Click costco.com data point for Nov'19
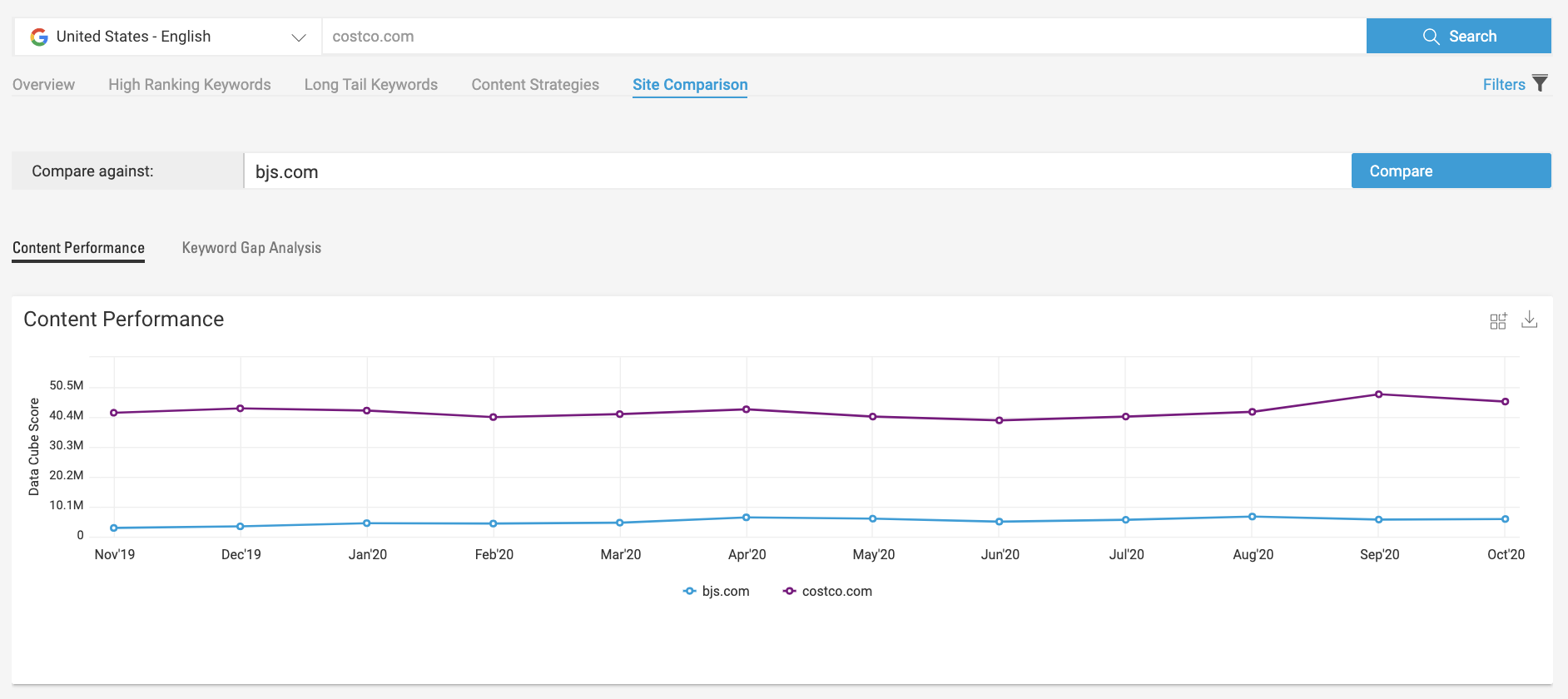 114,413
